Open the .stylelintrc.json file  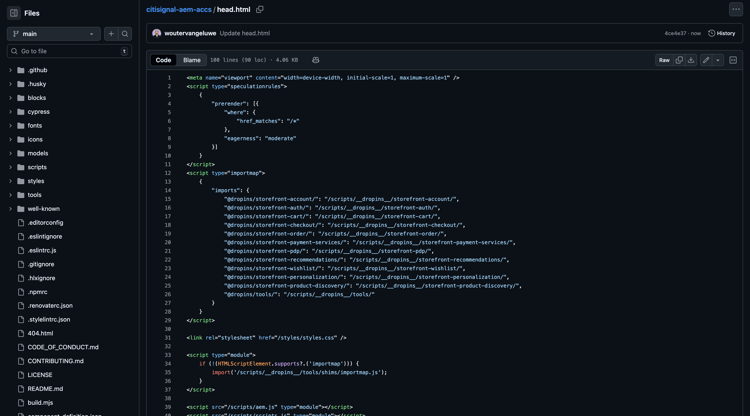pos(49,319)
